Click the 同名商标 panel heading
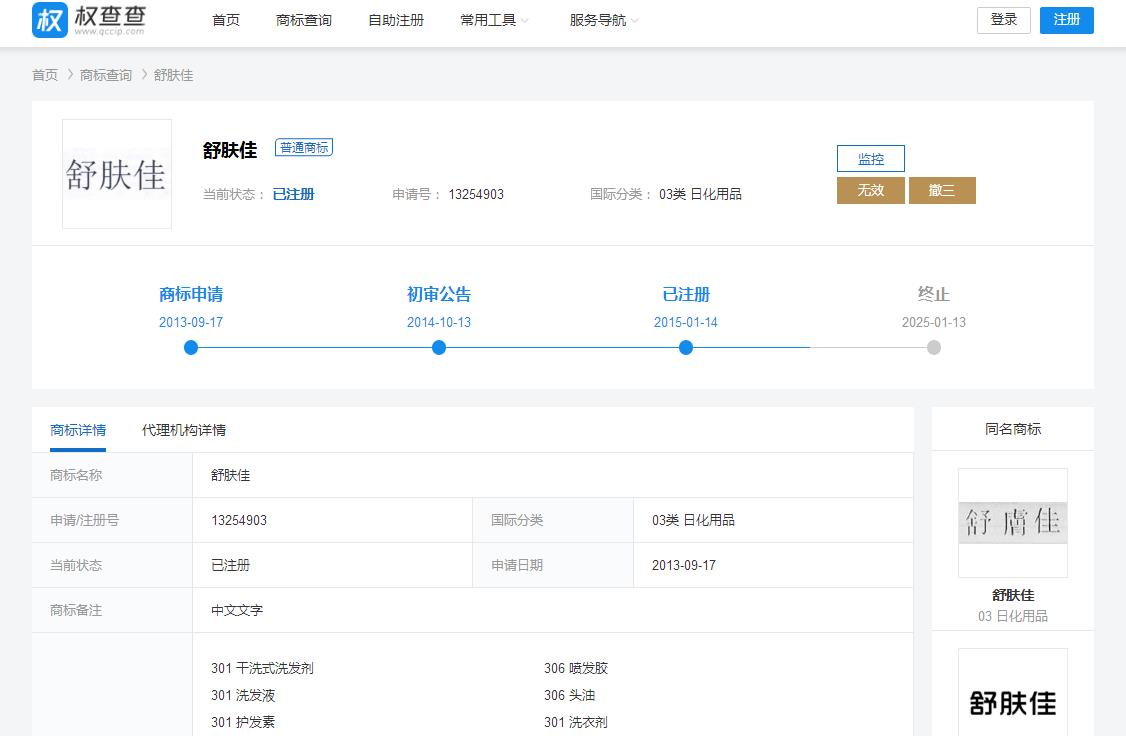This screenshot has width=1126, height=736. pos(1013,429)
